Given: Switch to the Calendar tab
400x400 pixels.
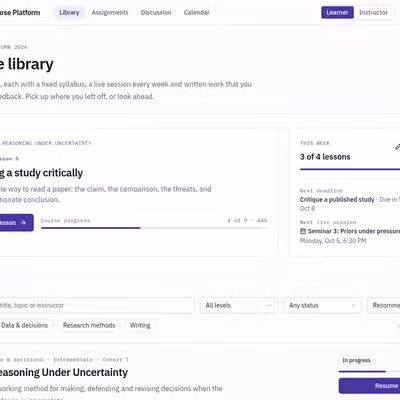Looking at the screenshot, I should click(197, 13).
